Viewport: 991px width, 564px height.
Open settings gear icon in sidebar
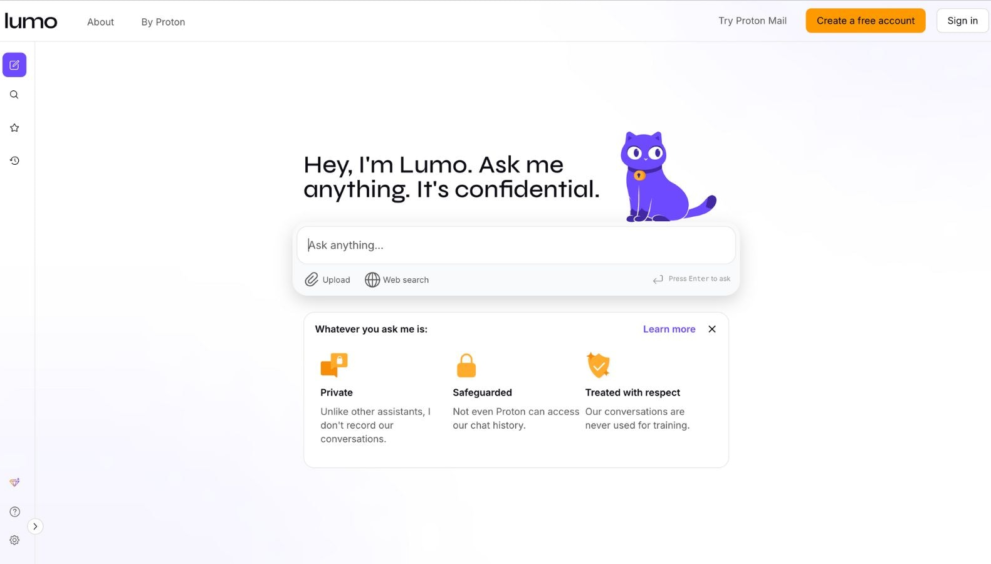click(15, 540)
